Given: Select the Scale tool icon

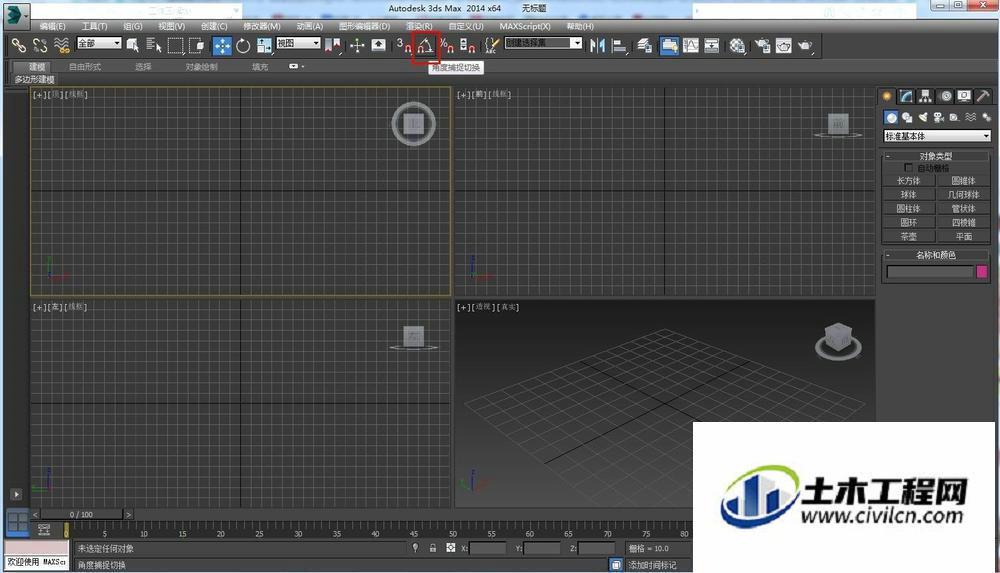Looking at the screenshot, I should click(264, 45).
